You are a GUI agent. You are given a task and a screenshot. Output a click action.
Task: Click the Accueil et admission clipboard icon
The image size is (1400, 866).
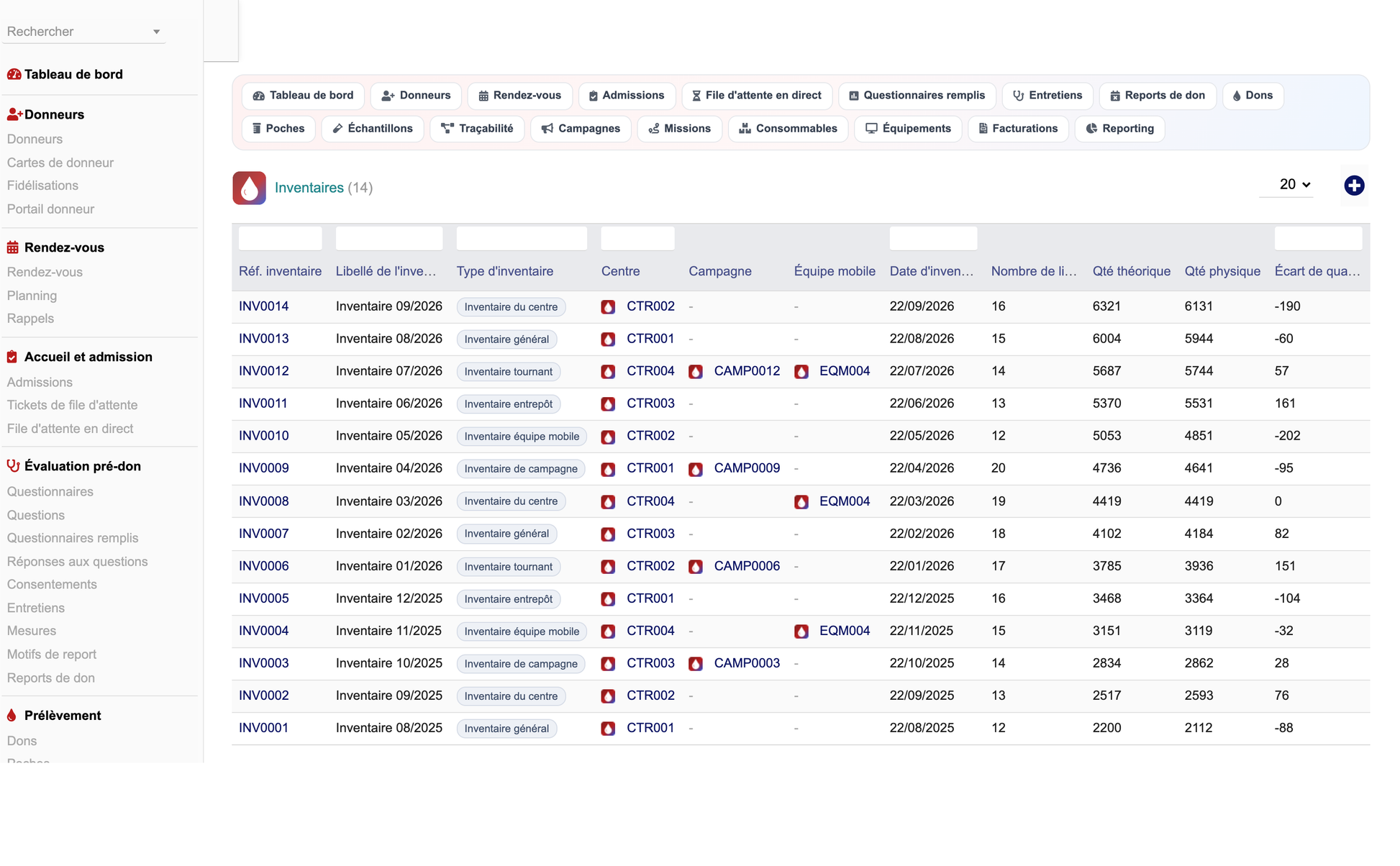click(12, 357)
